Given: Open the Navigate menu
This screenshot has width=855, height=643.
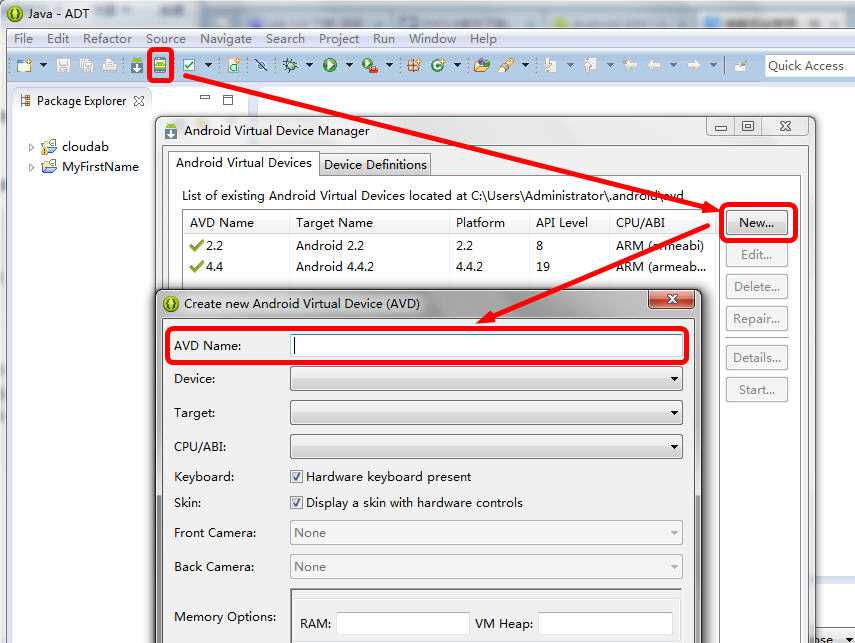Looking at the screenshot, I should (226, 39).
